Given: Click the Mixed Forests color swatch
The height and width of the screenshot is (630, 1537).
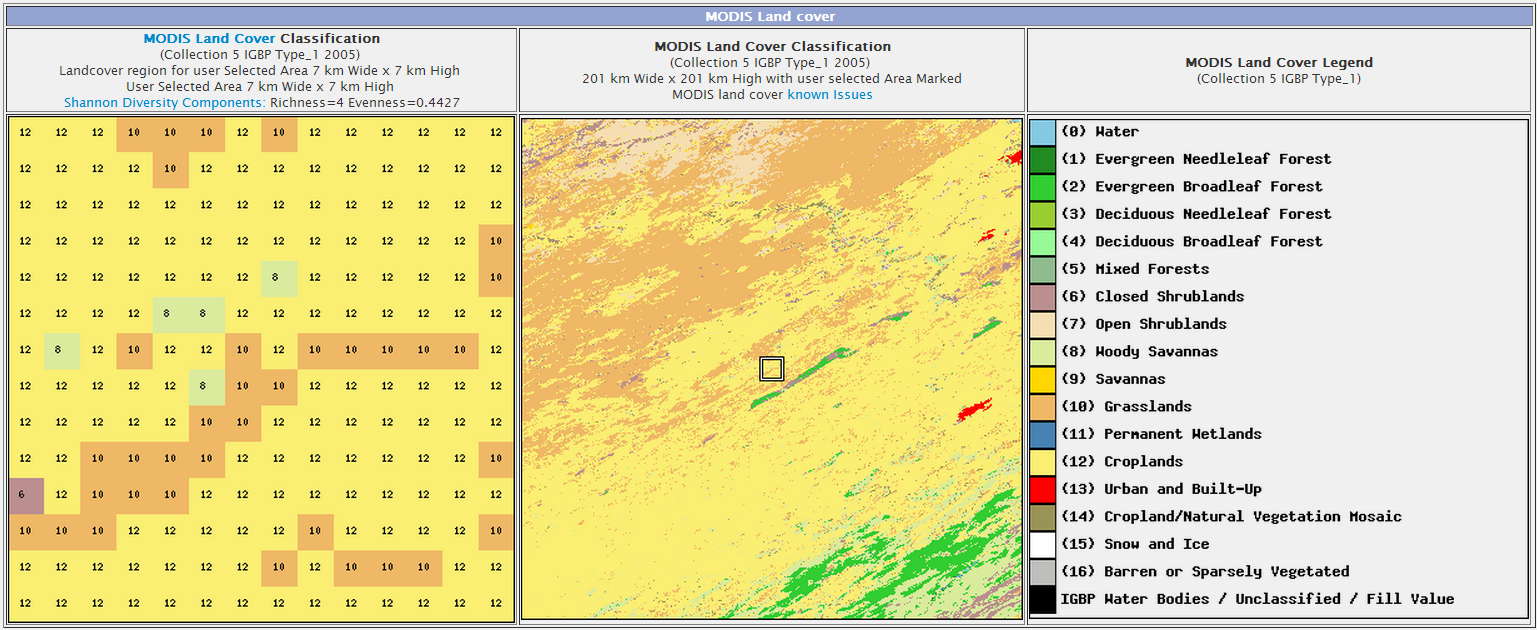Looking at the screenshot, I should tap(1043, 269).
